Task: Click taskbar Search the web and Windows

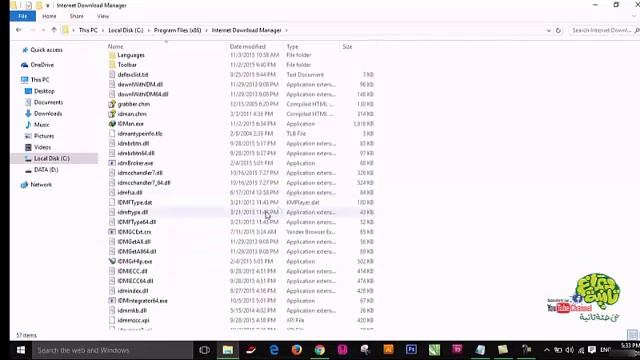Action: pos(112,350)
